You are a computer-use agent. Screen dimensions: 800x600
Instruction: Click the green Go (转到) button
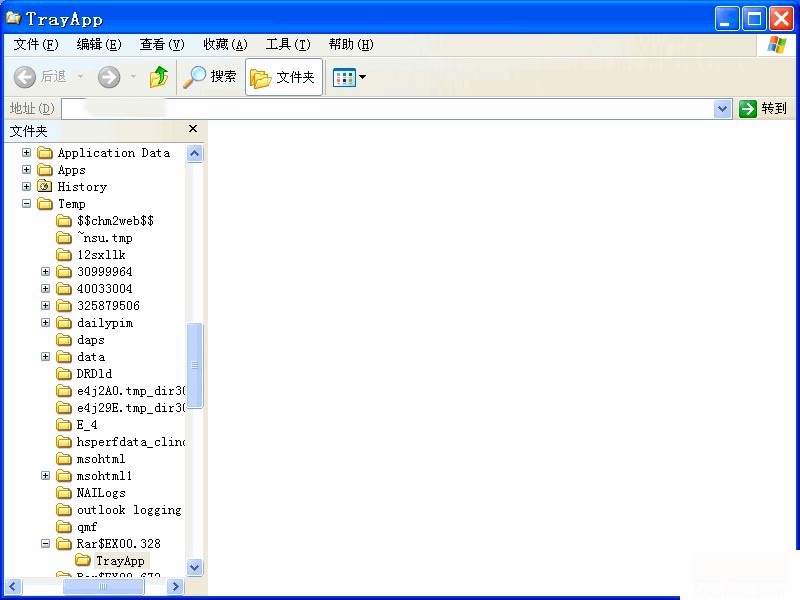click(x=763, y=108)
